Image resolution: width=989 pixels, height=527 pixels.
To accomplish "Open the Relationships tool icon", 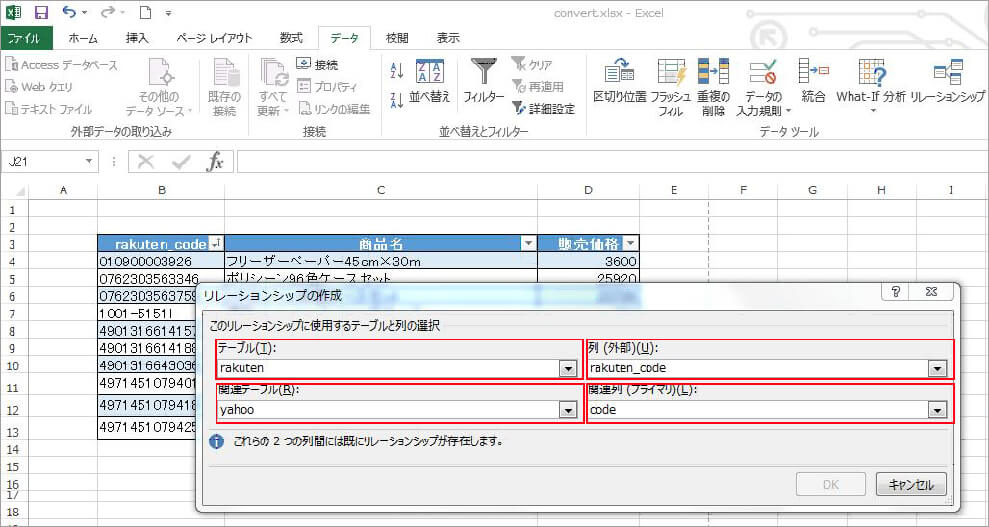I will [x=946, y=73].
